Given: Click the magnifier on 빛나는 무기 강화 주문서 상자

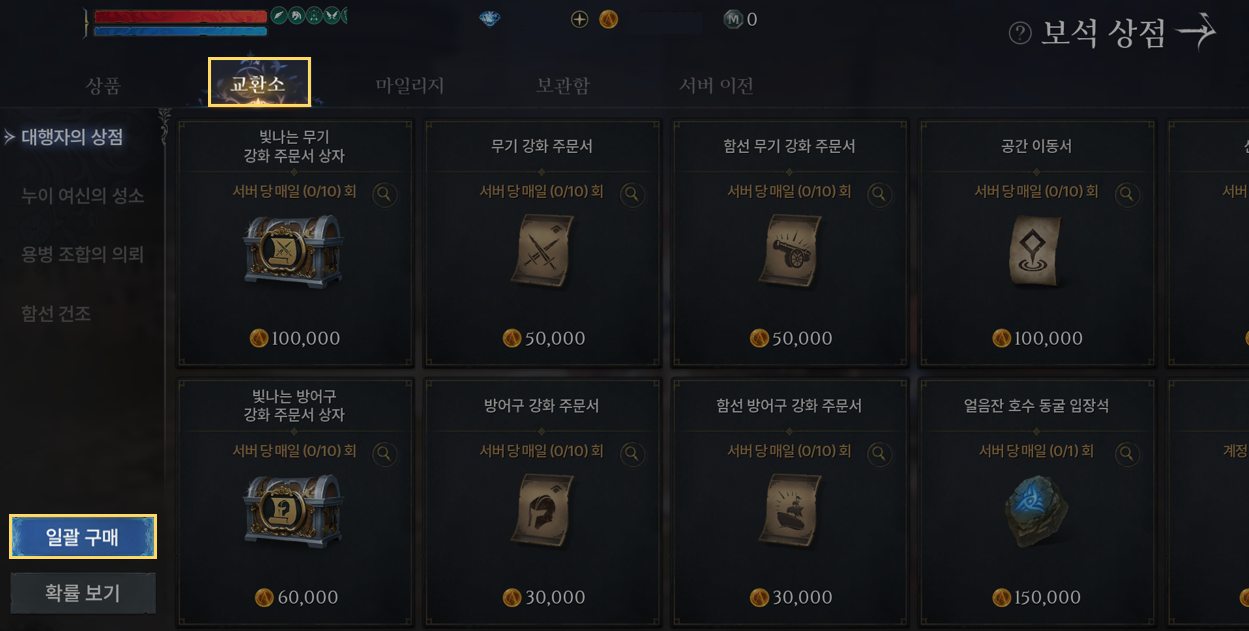Looking at the screenshot, I should (x=384, y=194).
